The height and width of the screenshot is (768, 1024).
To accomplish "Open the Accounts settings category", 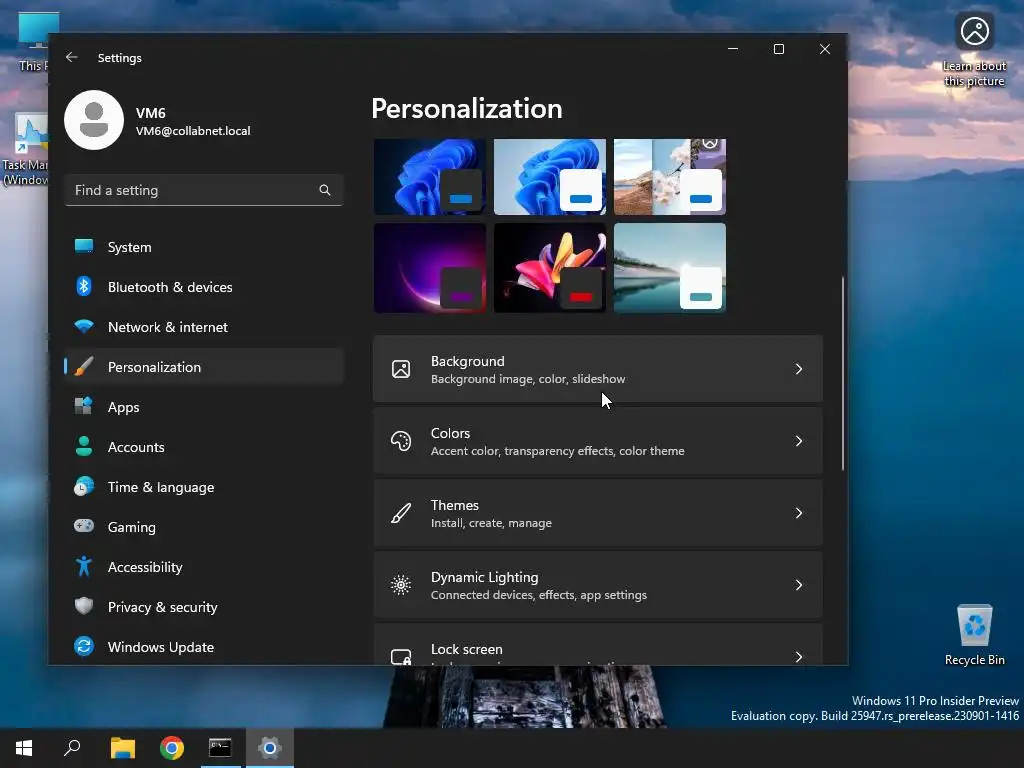I will (204, 447).
